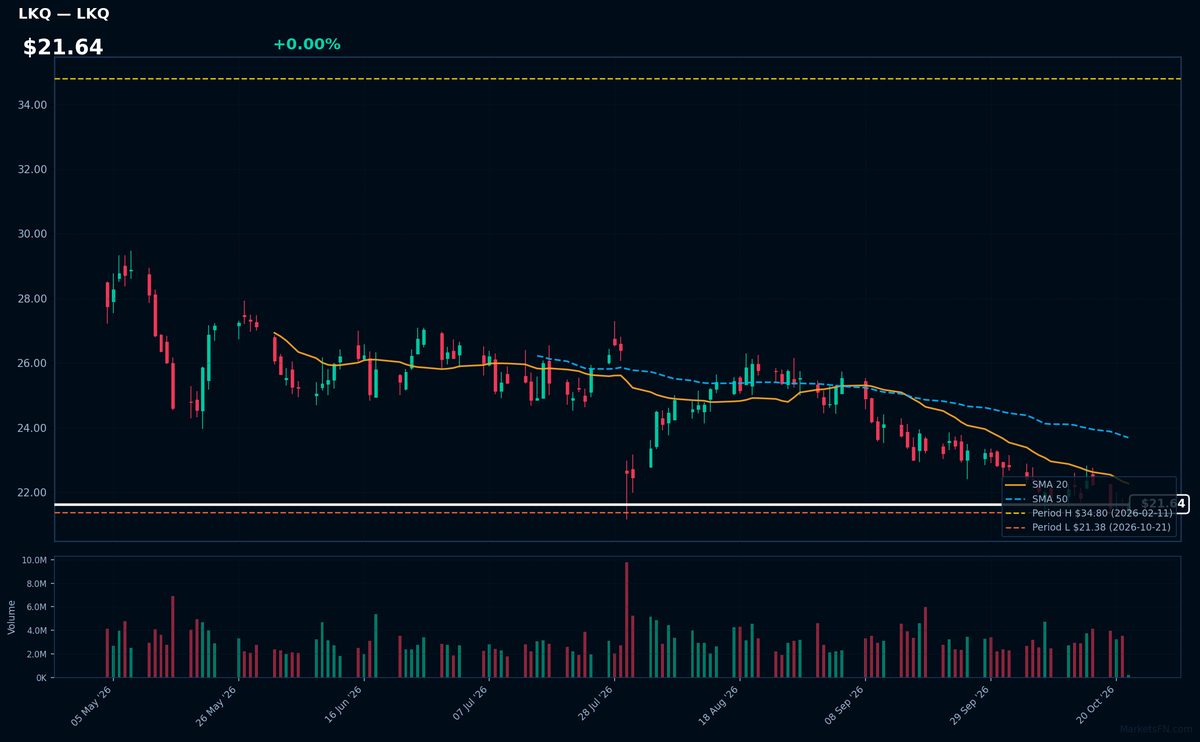Click the 20 Oct '26 date label
Image resolution: width=1200 pixels, height=742 pixels.
click(x=1095, y=705)
